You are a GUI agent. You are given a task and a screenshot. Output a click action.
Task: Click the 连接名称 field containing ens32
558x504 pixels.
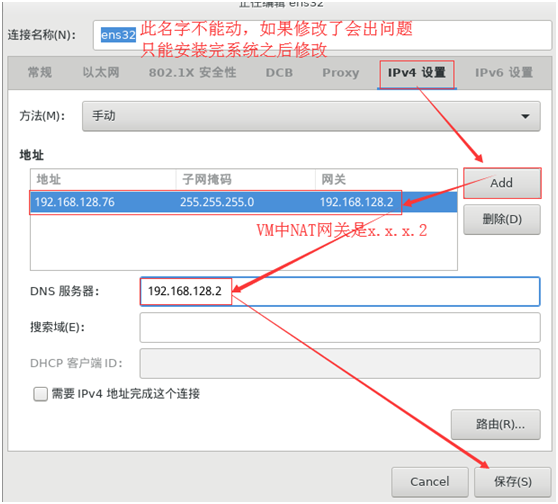[x=322, y=35]
